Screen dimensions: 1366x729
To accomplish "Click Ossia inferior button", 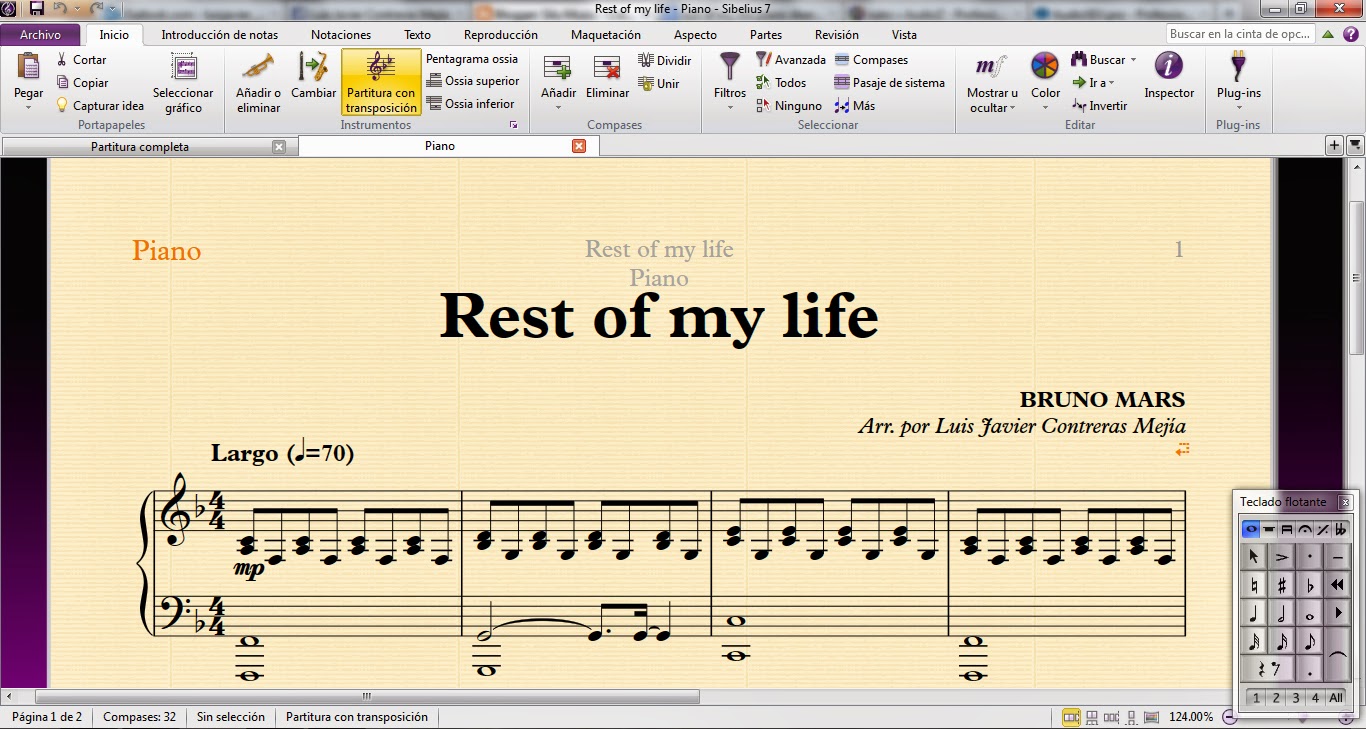I will (471, 104).
